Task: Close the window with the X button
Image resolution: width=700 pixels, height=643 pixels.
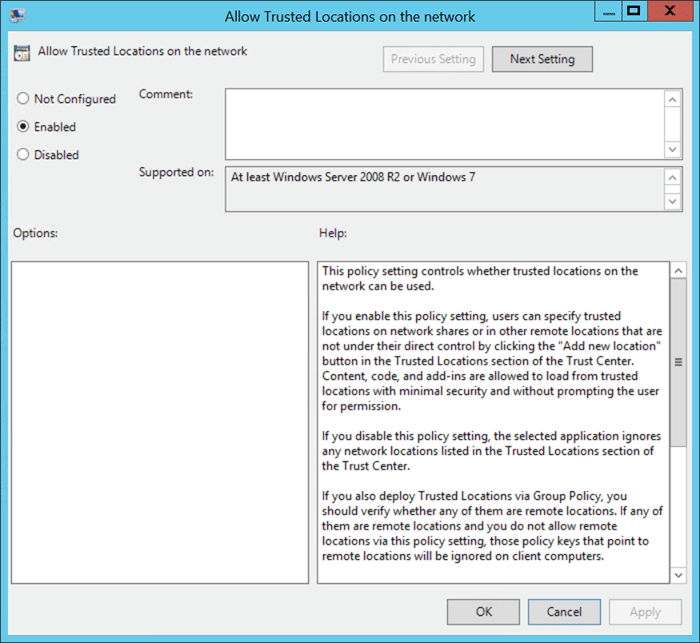Action: (x=670, y=11)
